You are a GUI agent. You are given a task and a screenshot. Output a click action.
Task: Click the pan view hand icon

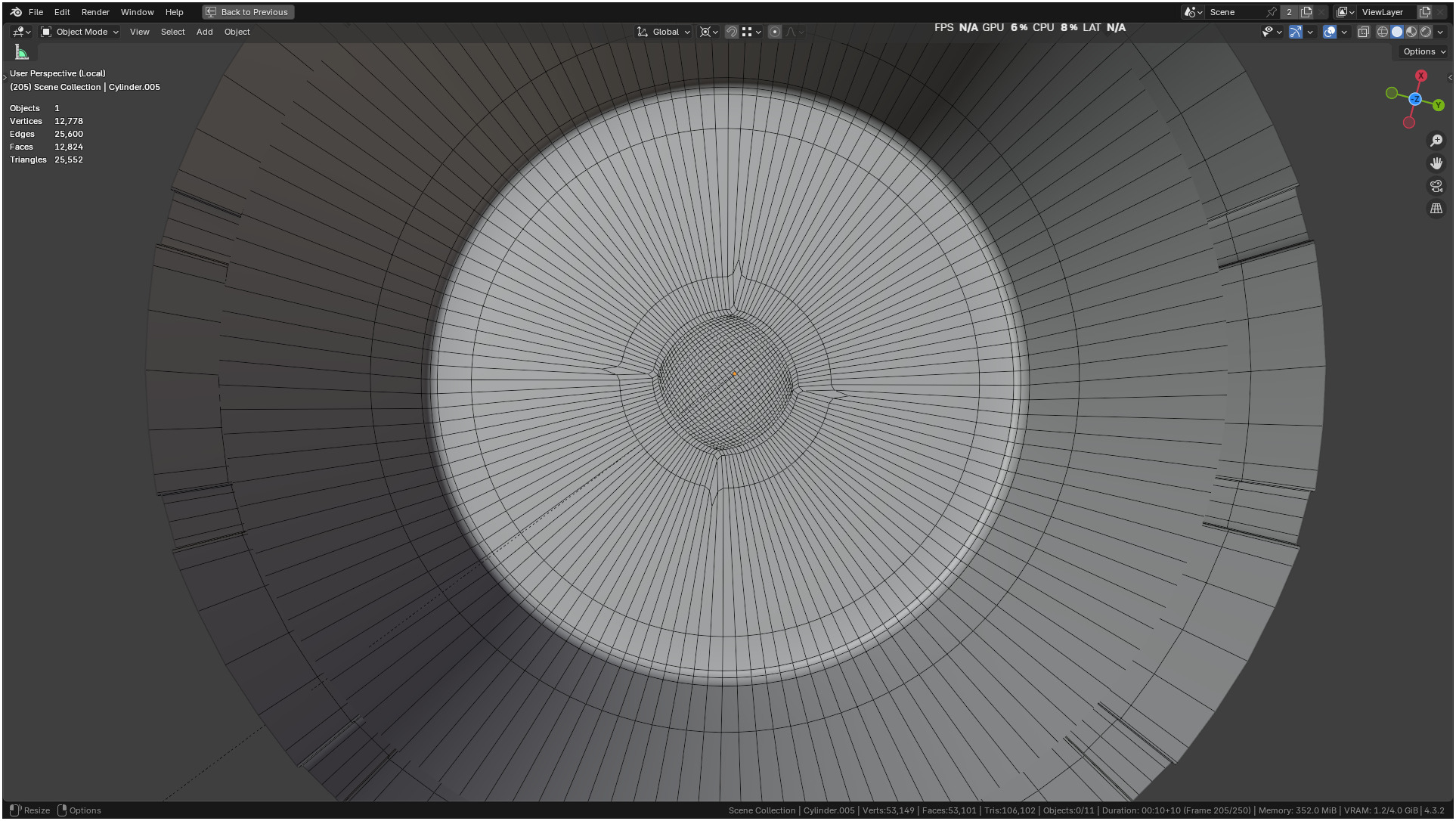point(1436,163)
